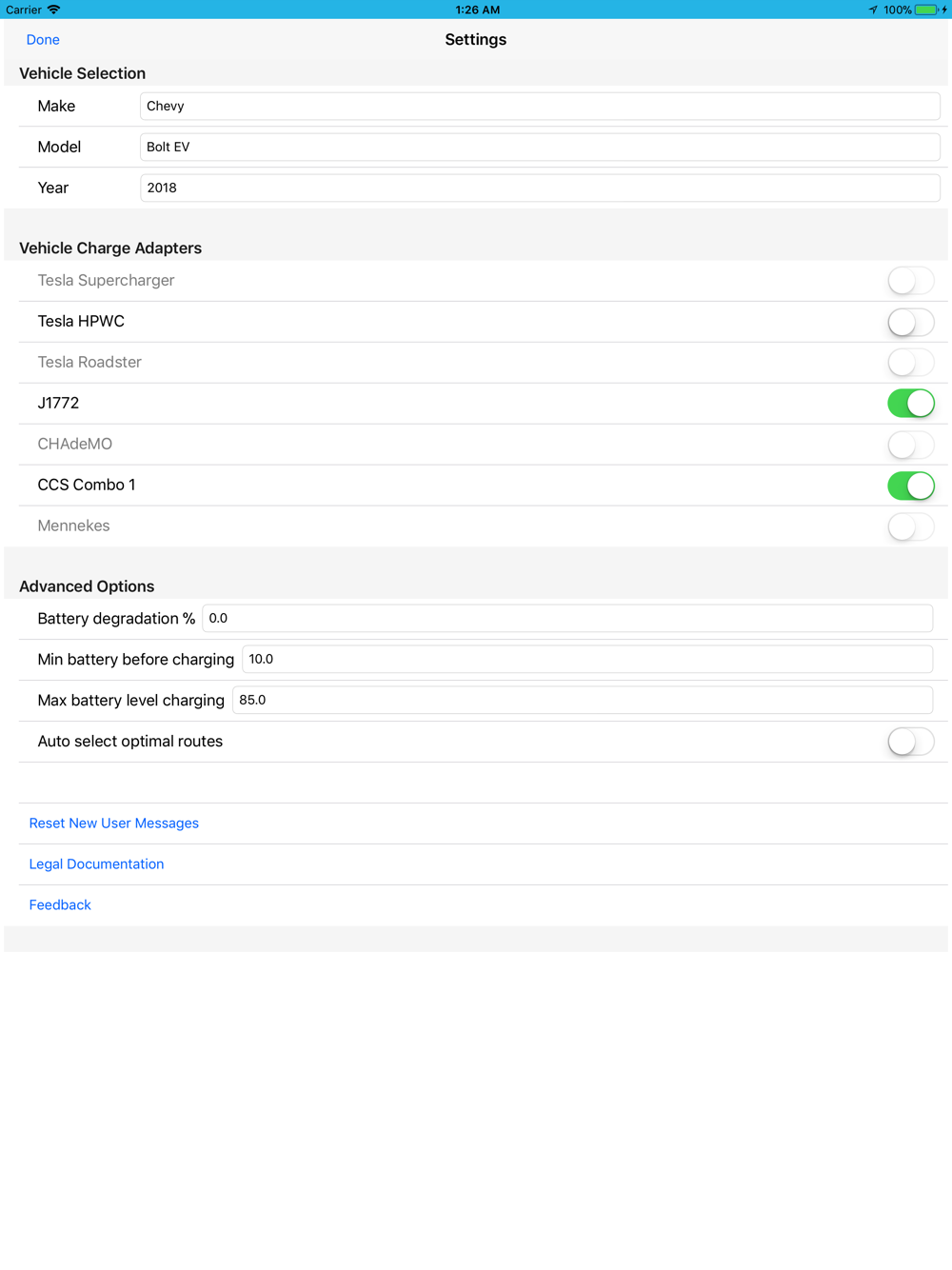
Task: Toggle the Mennekes adapter switch
Action: click(910, 526)
